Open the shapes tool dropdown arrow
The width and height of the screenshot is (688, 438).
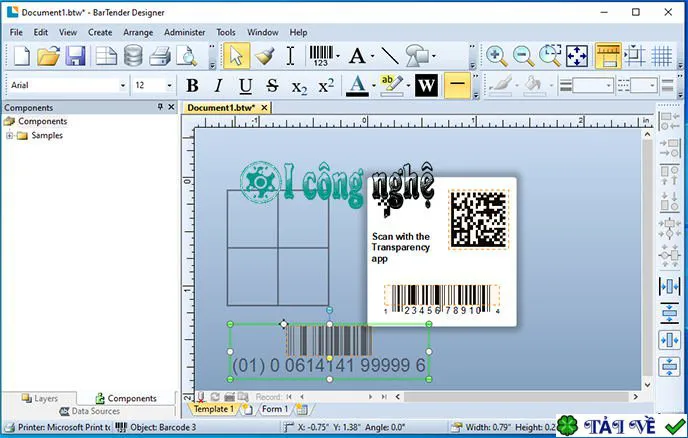point(434,56)
